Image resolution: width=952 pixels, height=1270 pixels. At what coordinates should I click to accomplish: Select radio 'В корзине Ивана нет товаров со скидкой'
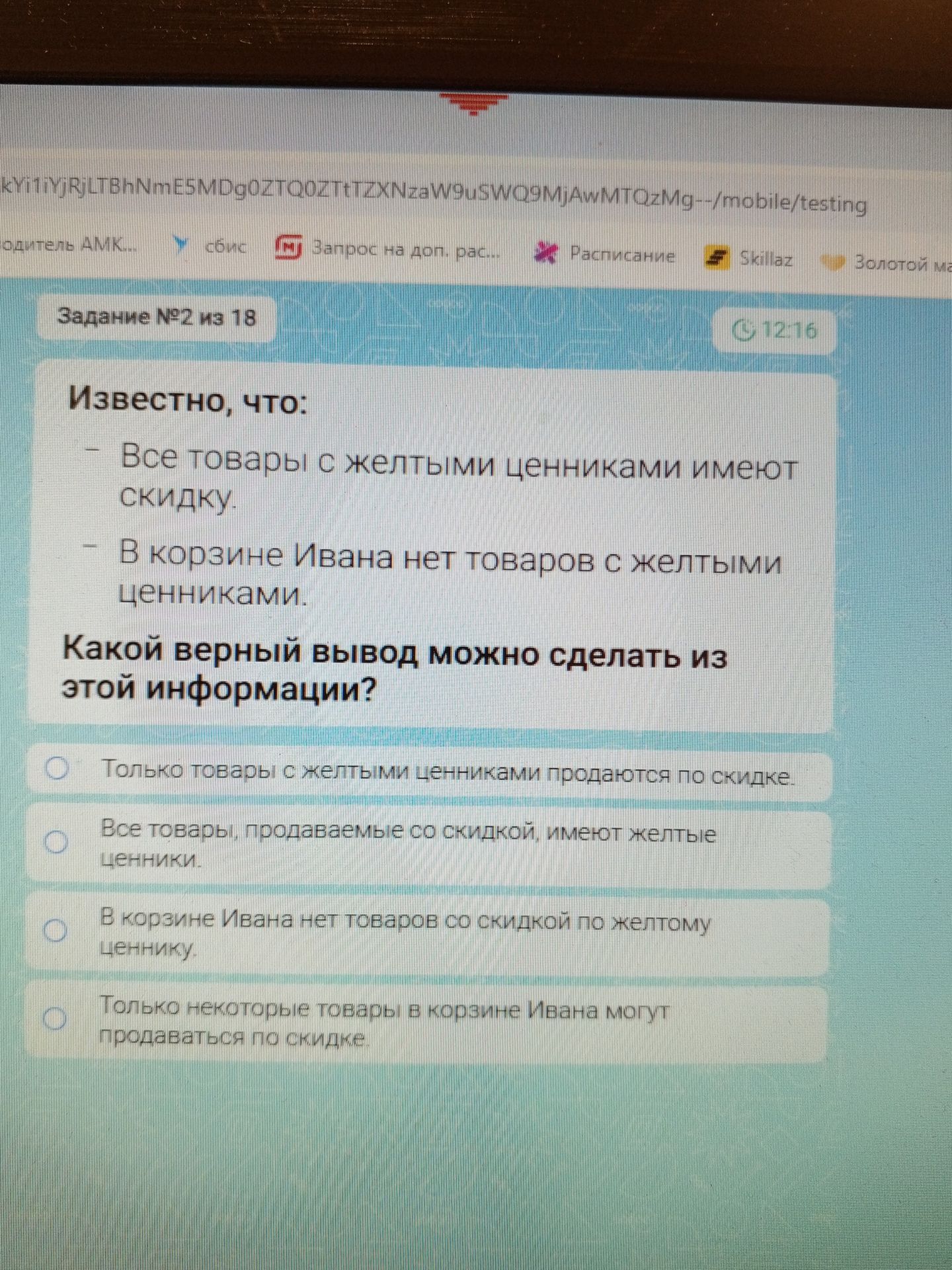coord(56,931)
